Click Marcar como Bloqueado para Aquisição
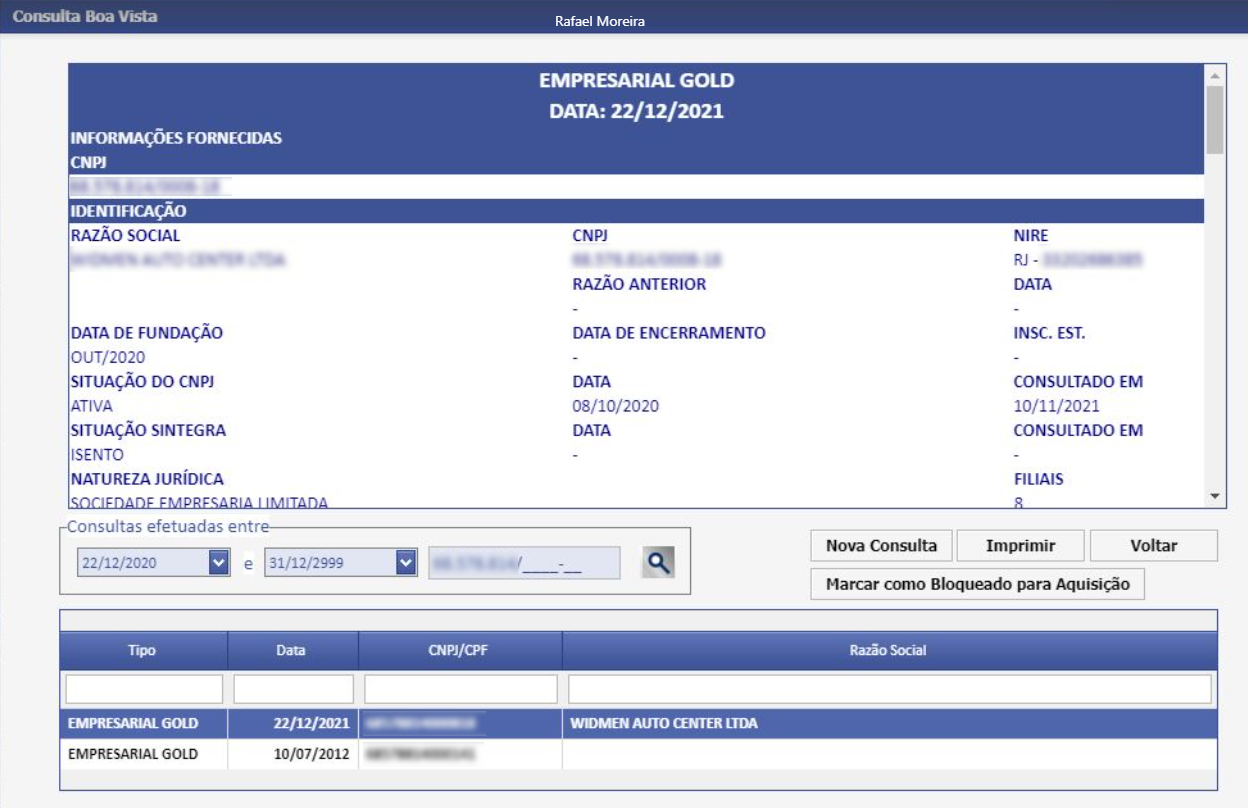 pos(977,584)
